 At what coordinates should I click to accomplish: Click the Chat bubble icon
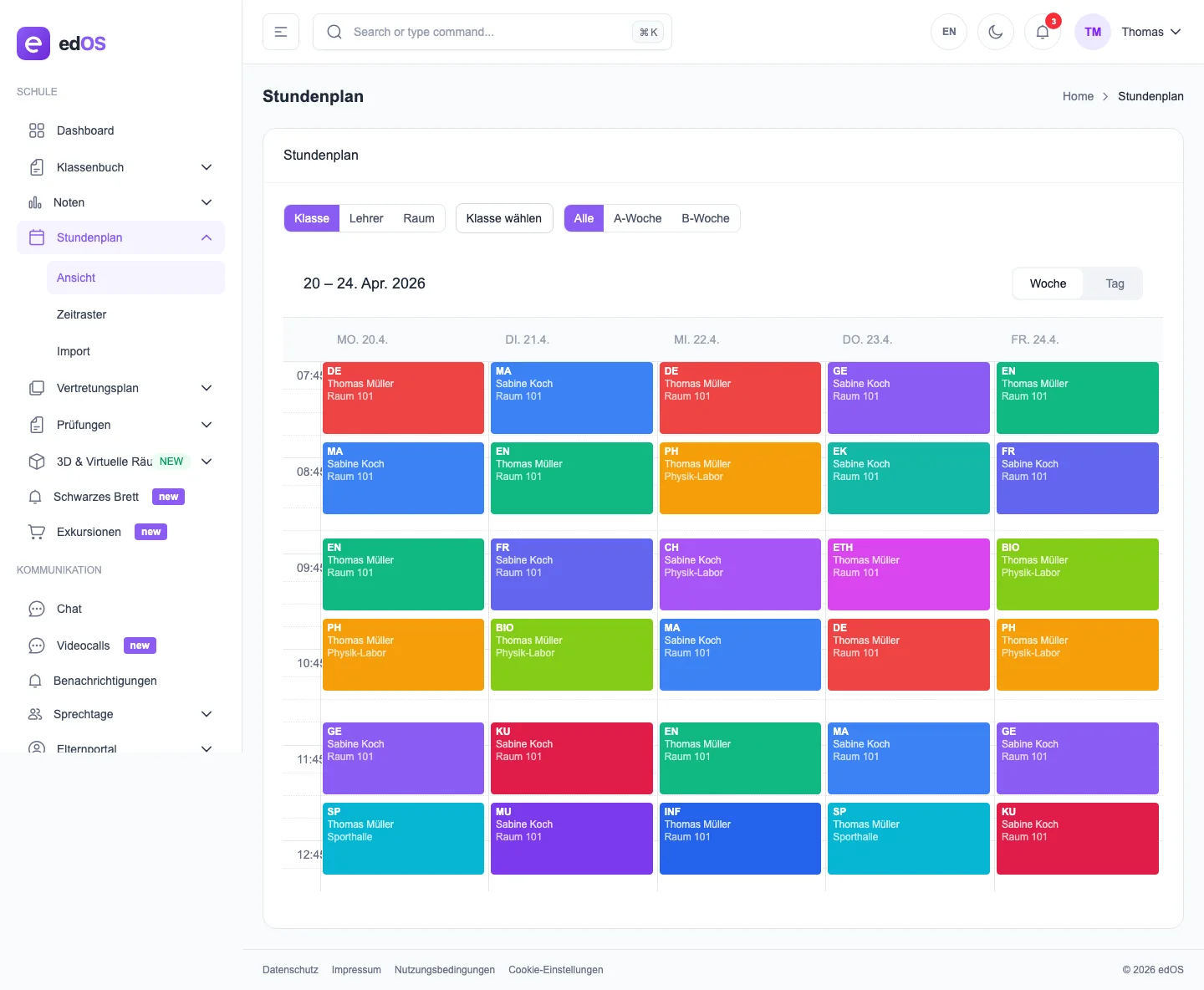coord(37,609)
